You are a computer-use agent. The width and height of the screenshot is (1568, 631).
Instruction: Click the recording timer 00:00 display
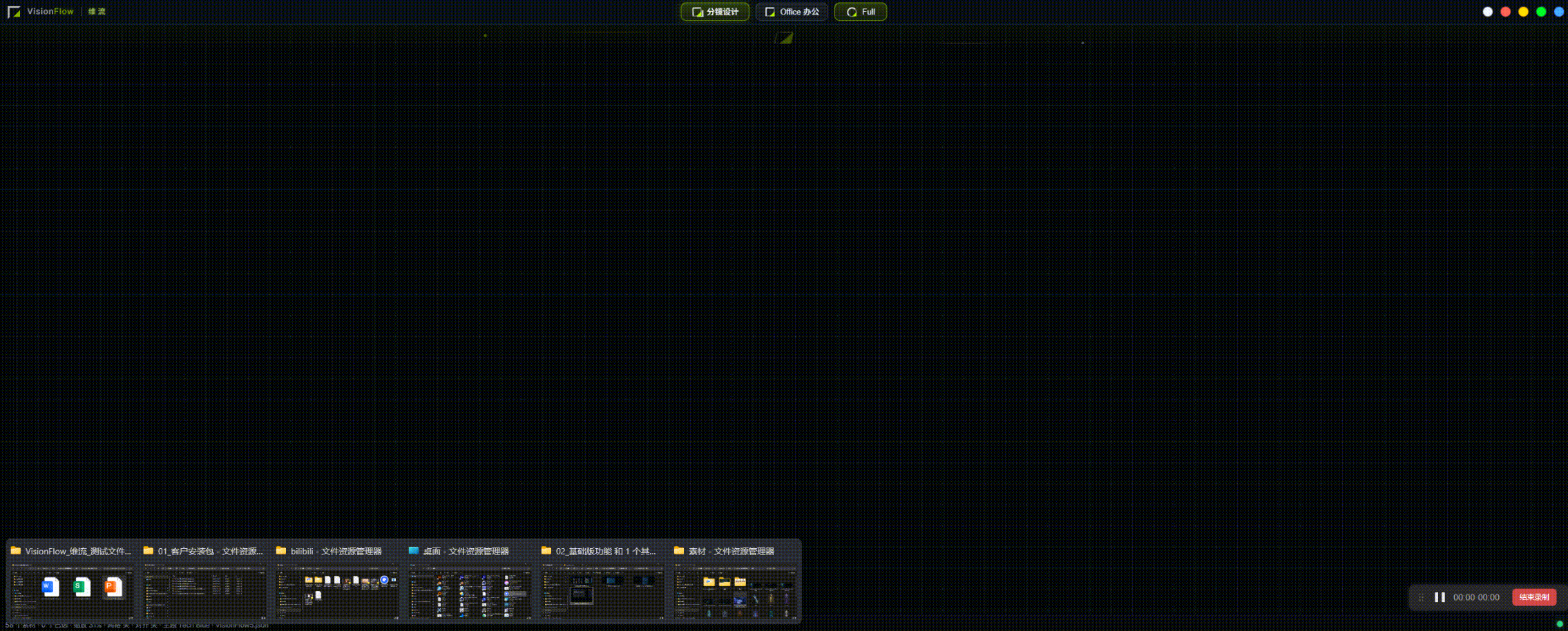tap(1476, 597)
